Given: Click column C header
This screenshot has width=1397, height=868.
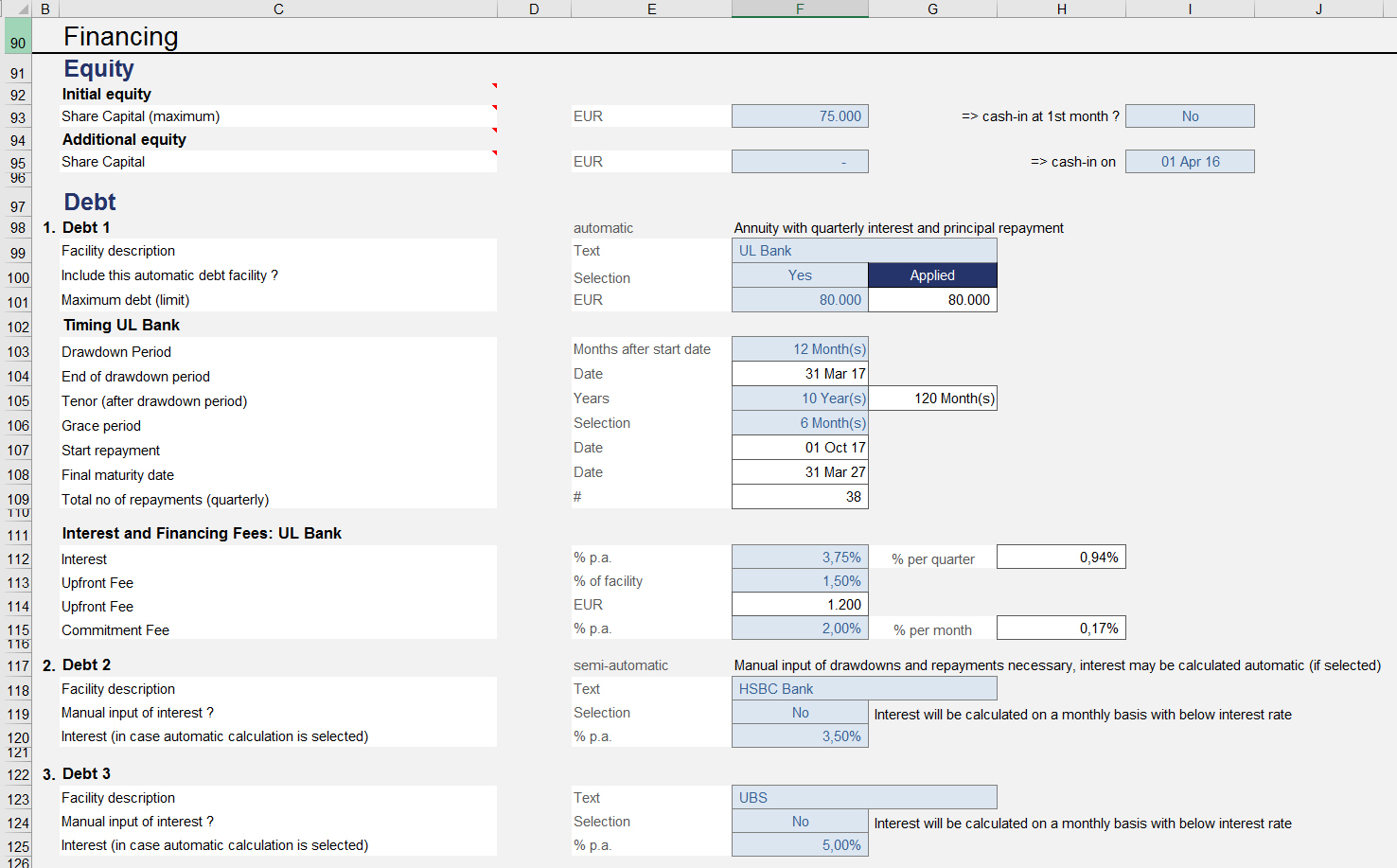Looking at the screenshot, I should click(x=278, y=9).
